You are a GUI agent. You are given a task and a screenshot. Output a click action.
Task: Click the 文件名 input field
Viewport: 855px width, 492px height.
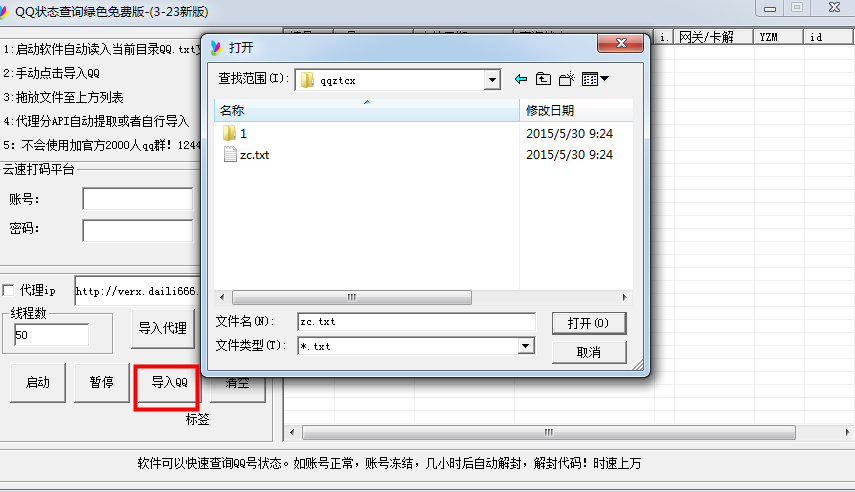pyautogui.click(x=417, y=322)
